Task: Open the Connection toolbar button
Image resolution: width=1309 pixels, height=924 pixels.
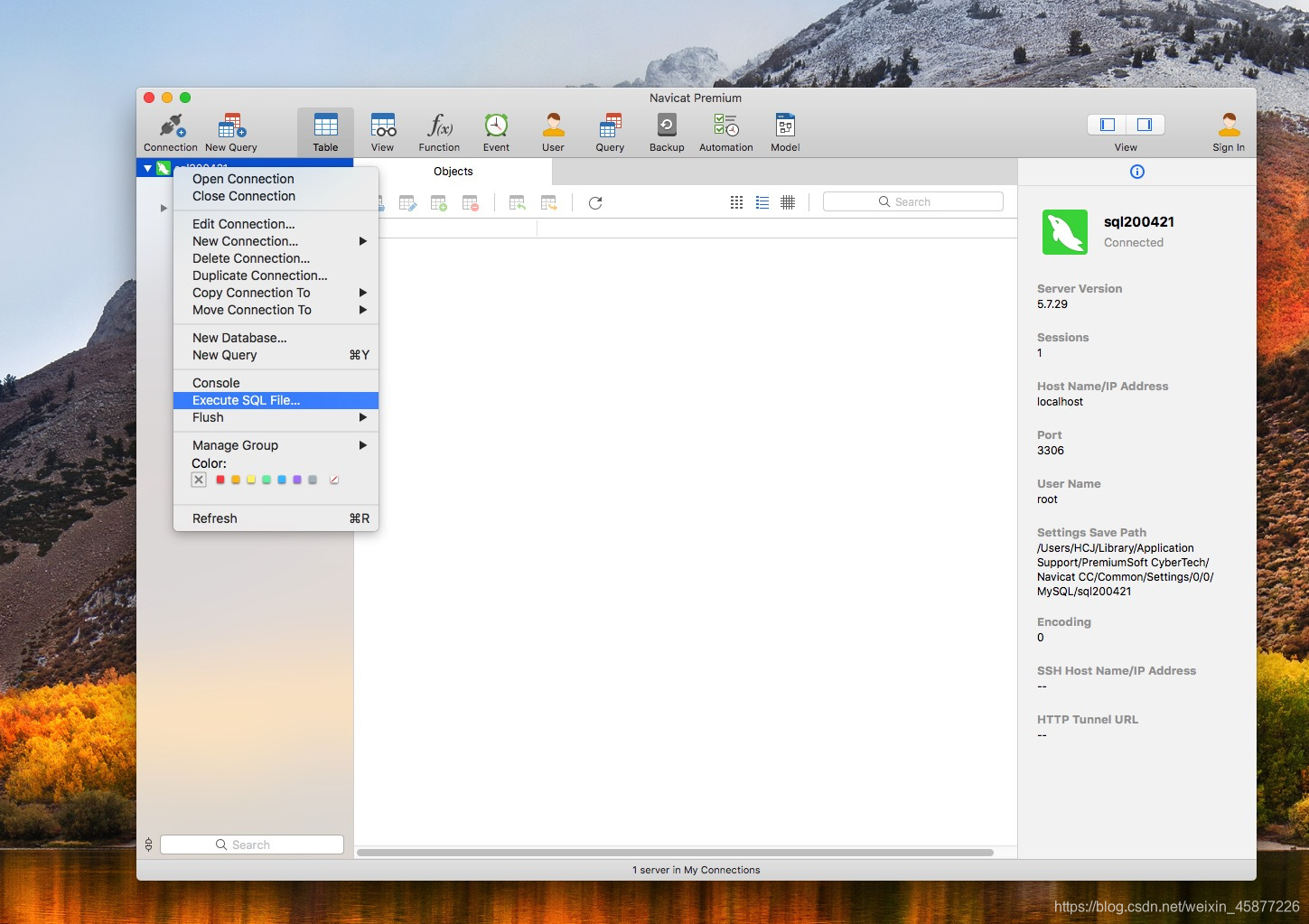Action: (170, 132)
